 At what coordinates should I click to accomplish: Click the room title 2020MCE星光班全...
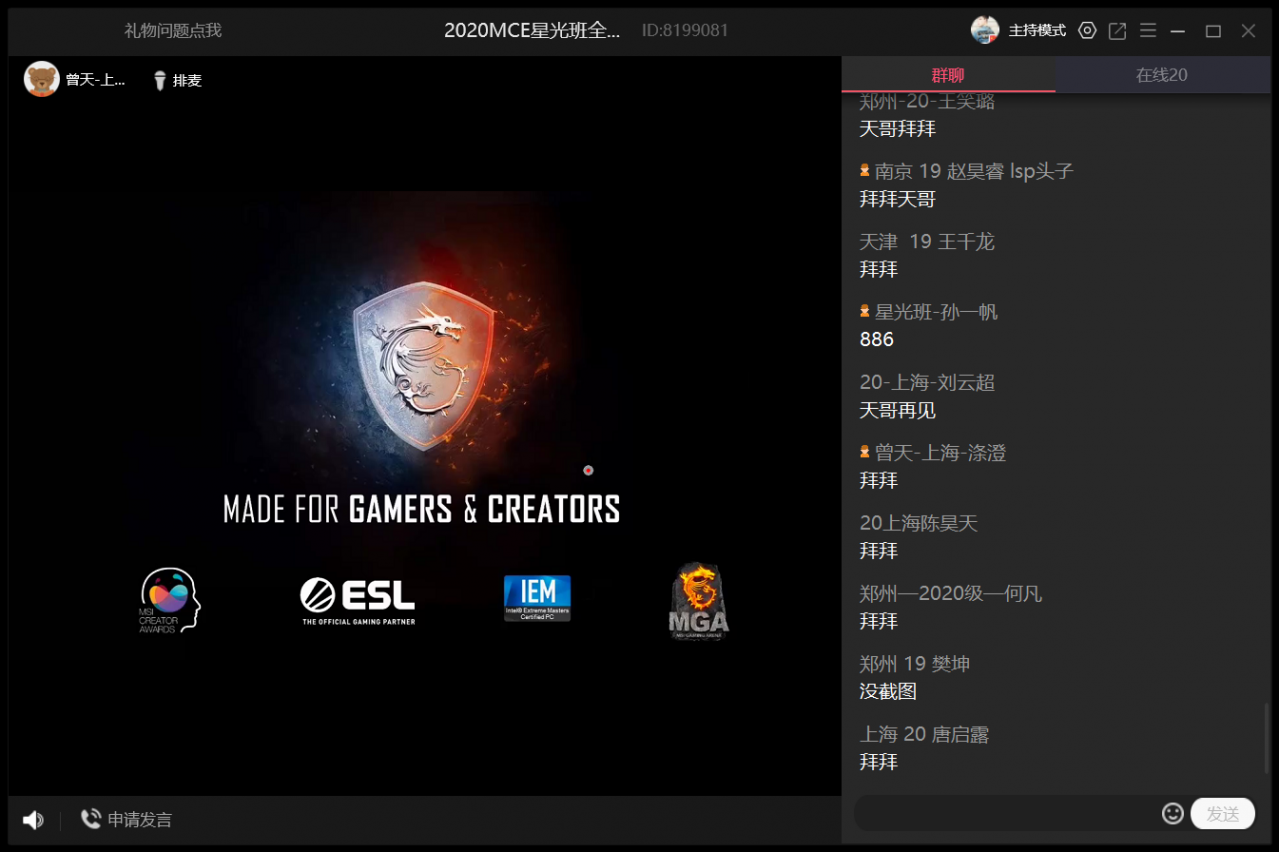(532, 30)
